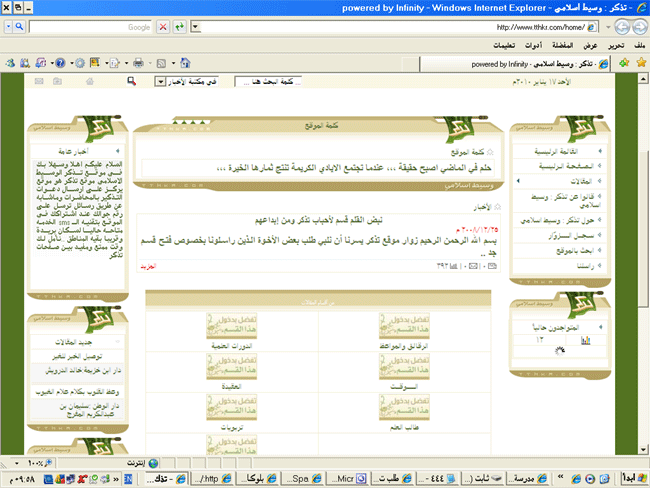Click the browser Stop (red X) button

click(x=164, y=28)
